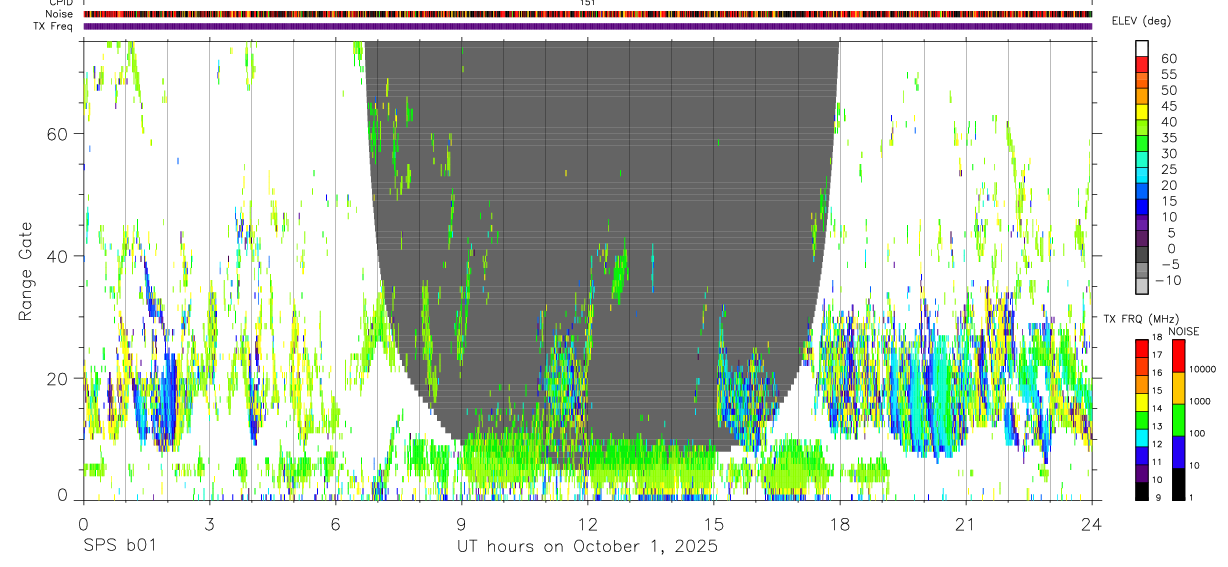Pick the green swatch in NOISE legend
Screen dimensions: 1228x567
coord(1178,420)
